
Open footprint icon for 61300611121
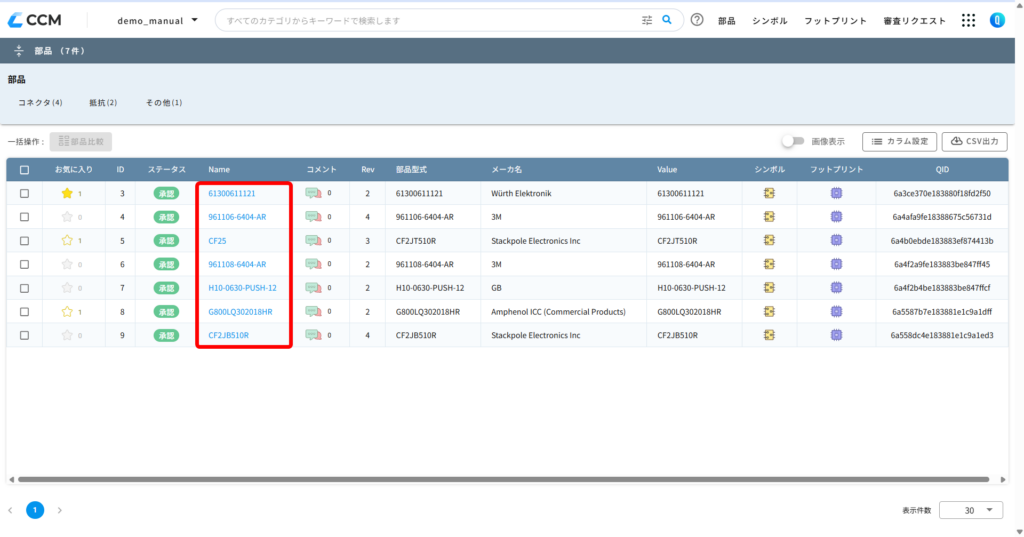pos(837,193)
